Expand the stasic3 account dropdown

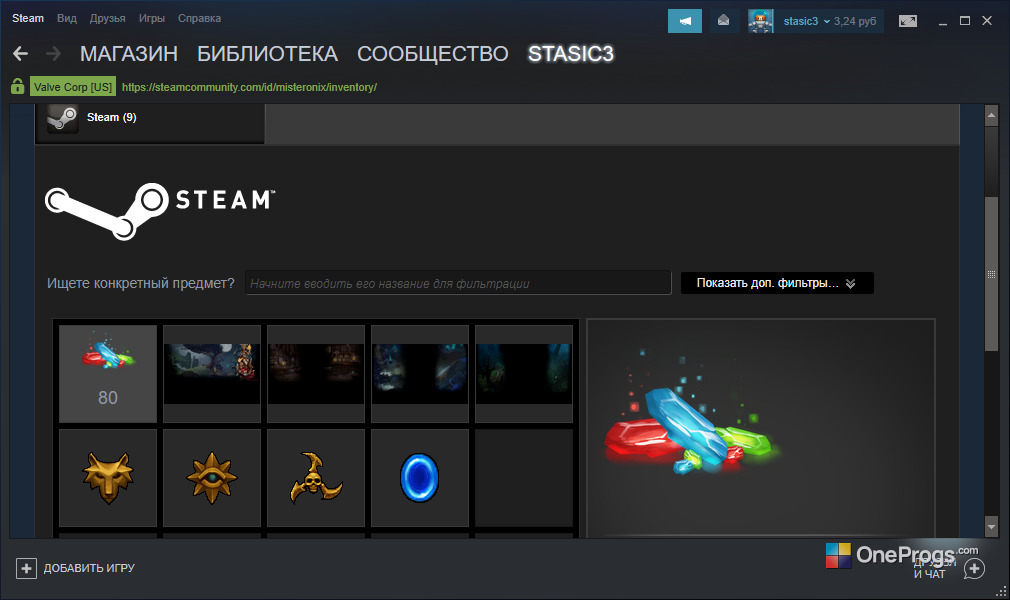coord(807,21)
